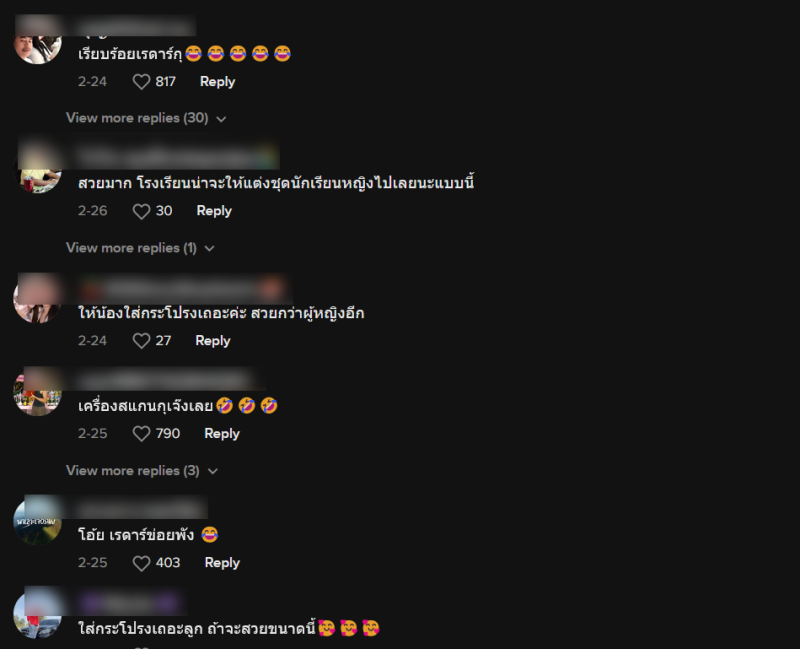
Task: Like the comment with 817 likes
Action: [141, 82]
